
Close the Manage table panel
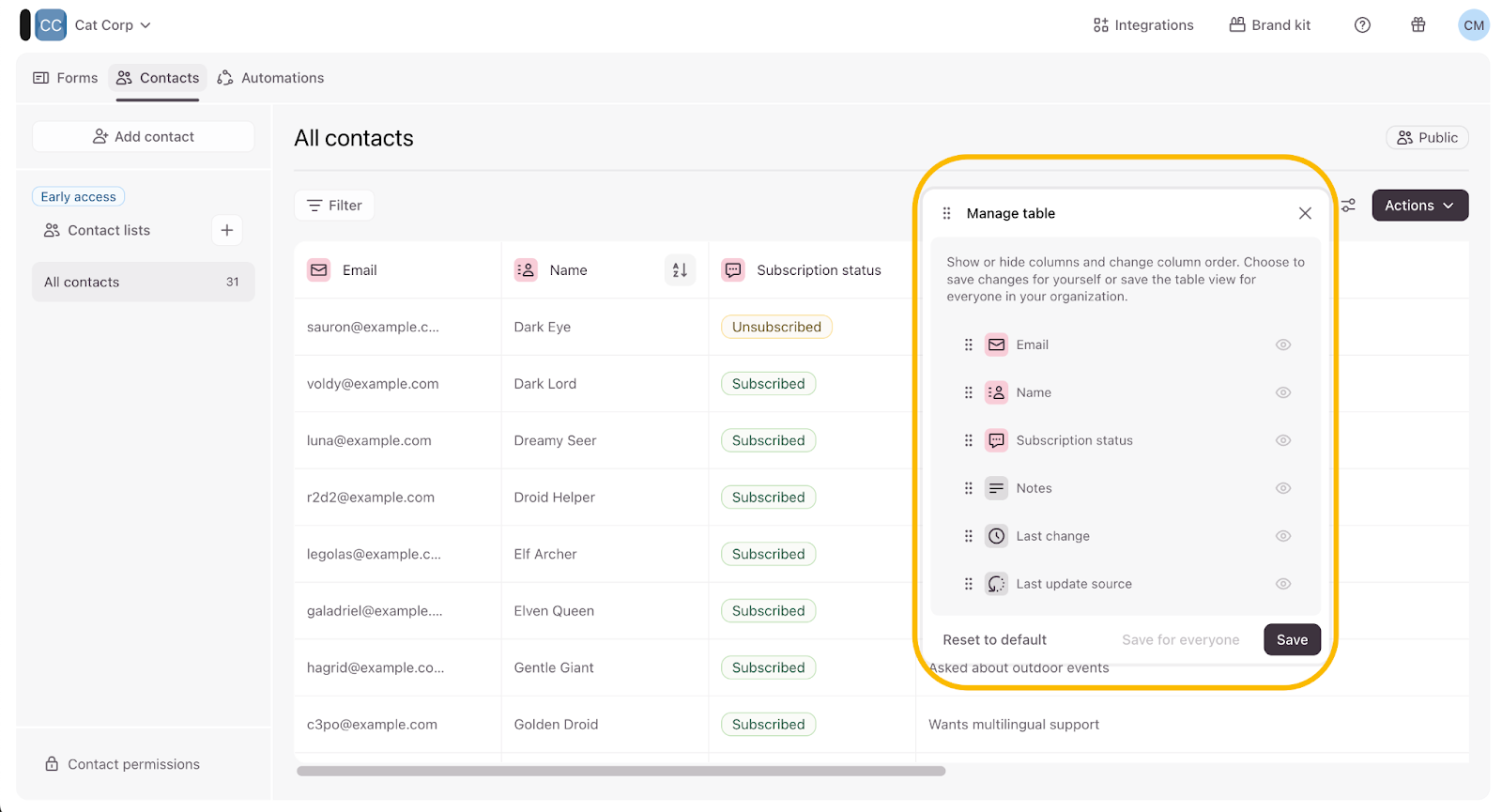[1305, 213]
